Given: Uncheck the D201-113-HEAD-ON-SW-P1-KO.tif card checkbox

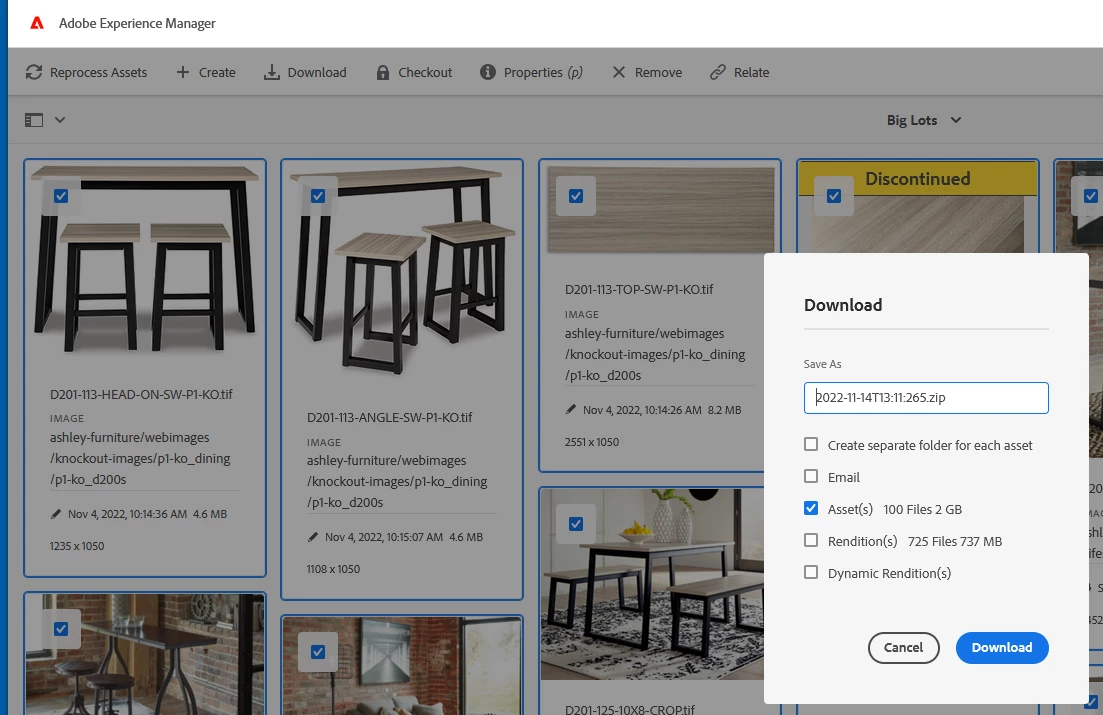Looking at the screenshot, I should (x=61, y=196).
